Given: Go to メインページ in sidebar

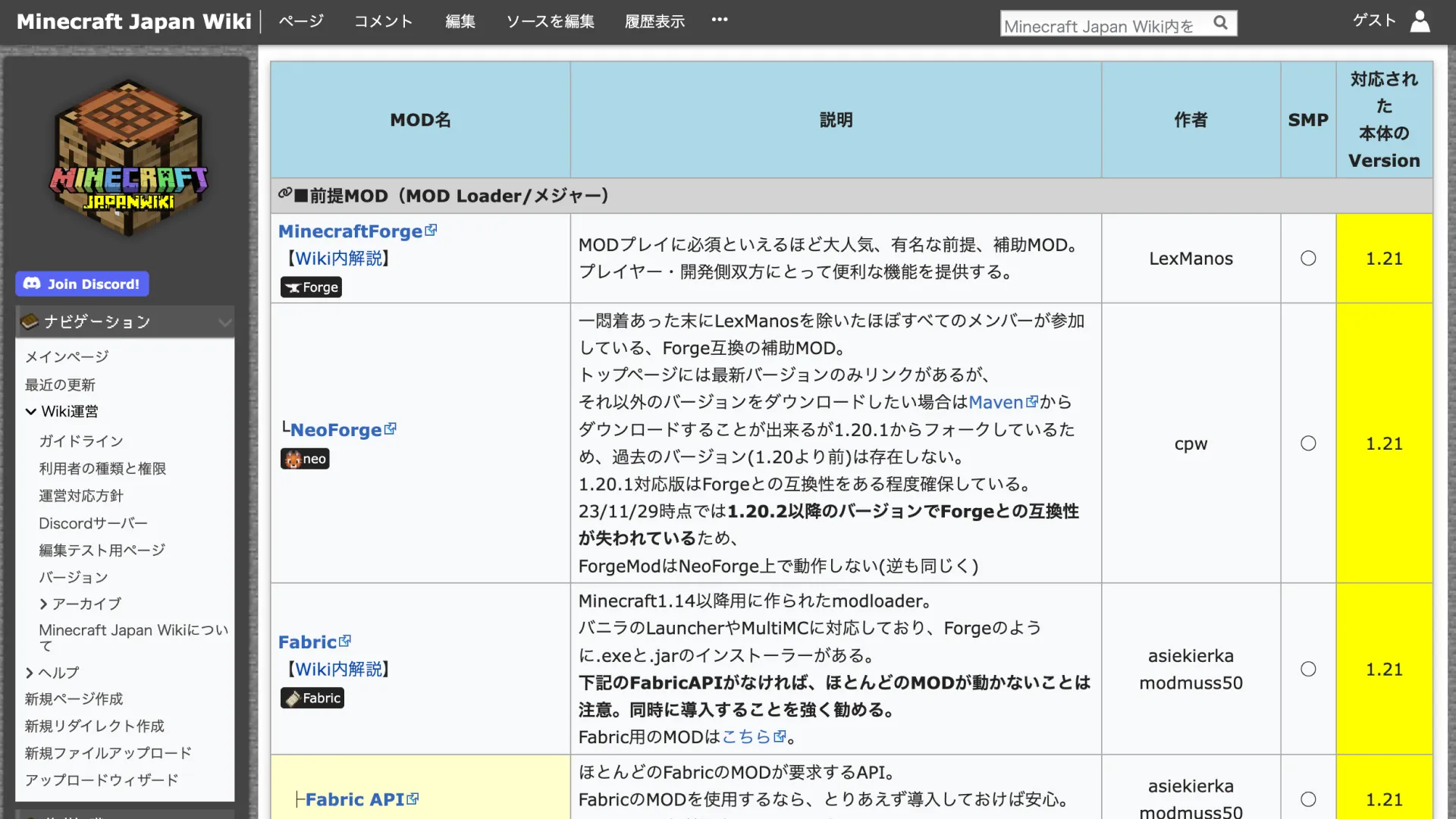Looking at the screenshot, I should (67, 357).
